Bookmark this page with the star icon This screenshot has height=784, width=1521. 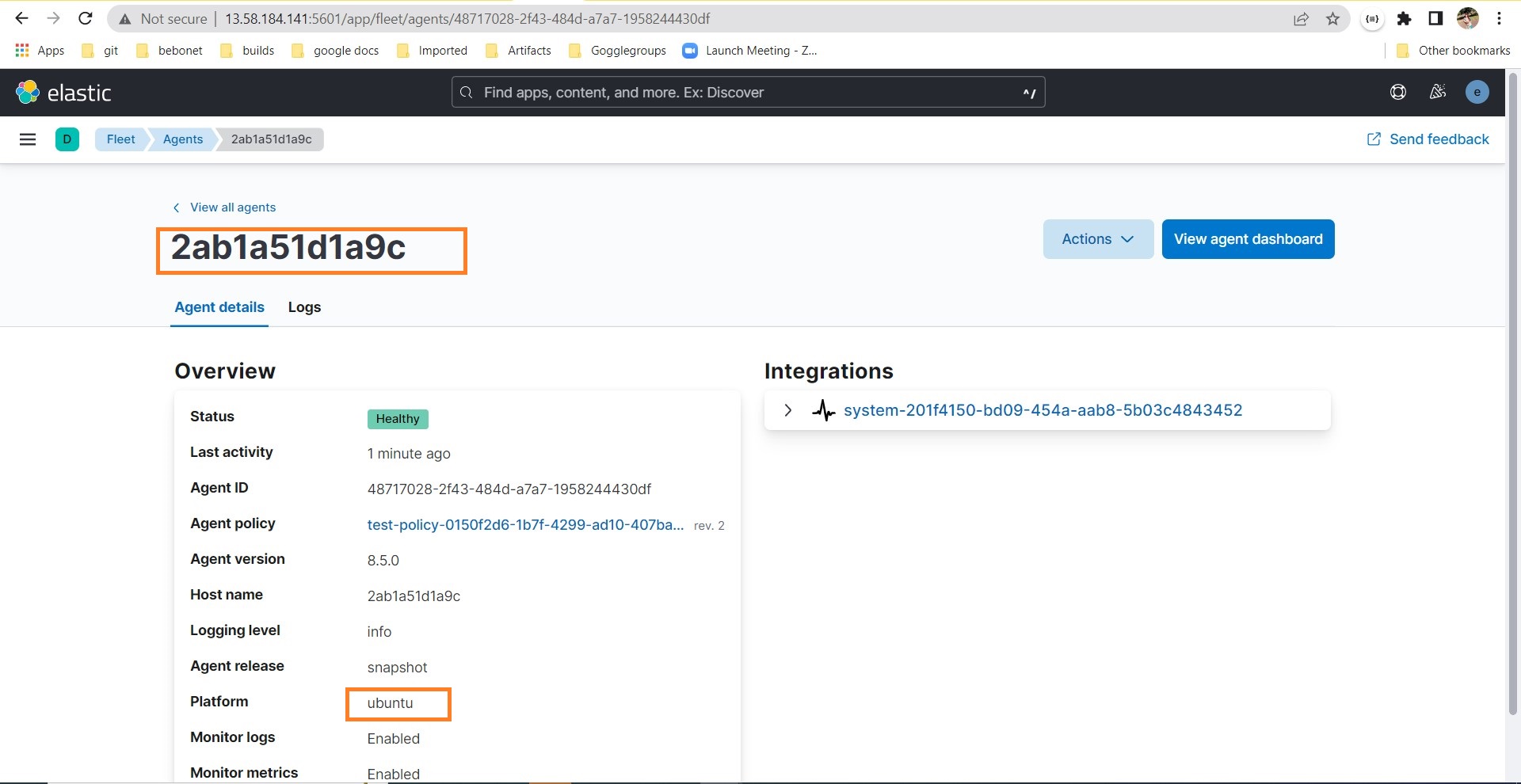point(1332,17)
